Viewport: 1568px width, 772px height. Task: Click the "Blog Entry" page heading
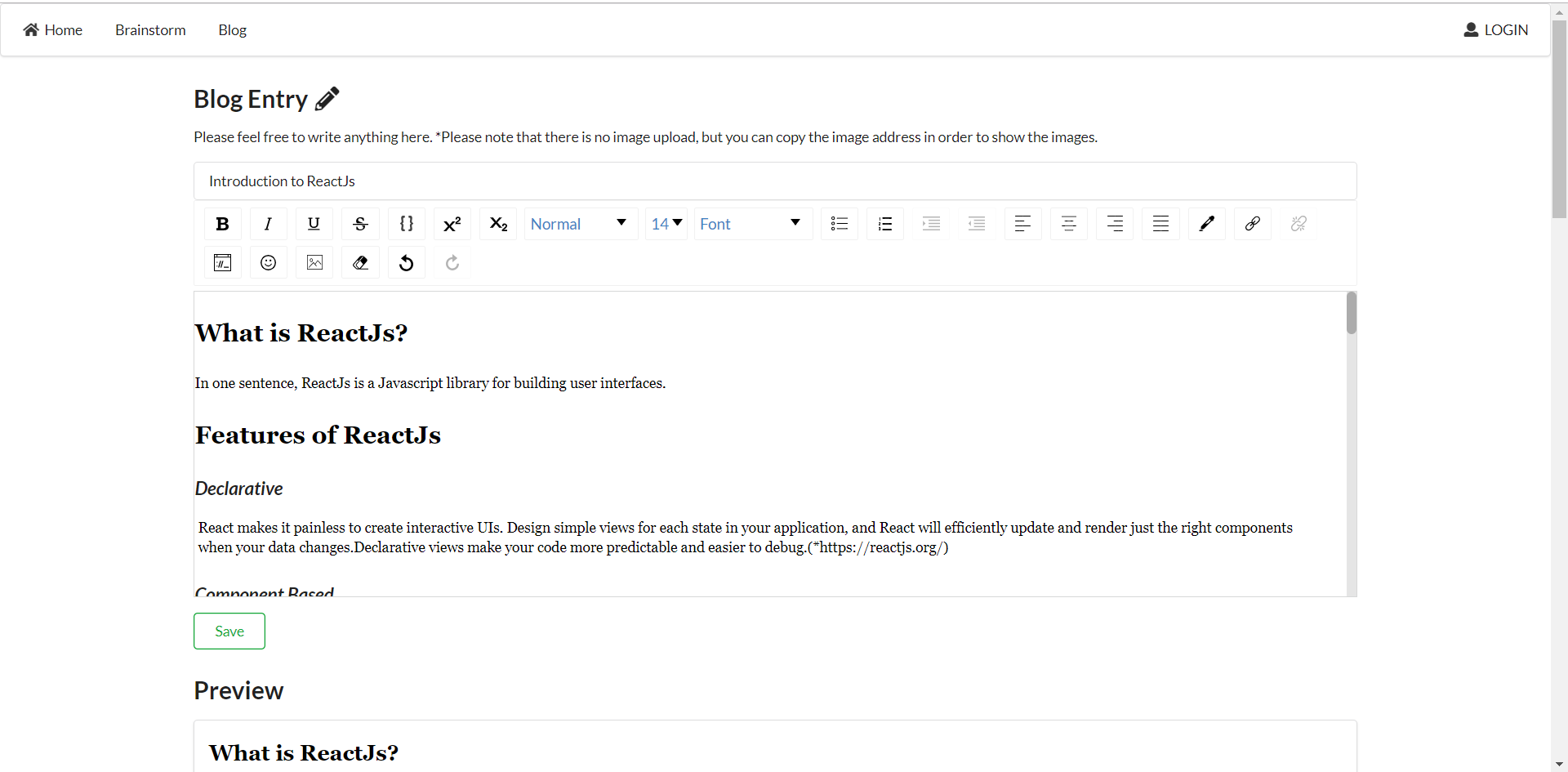coord(251,99)
